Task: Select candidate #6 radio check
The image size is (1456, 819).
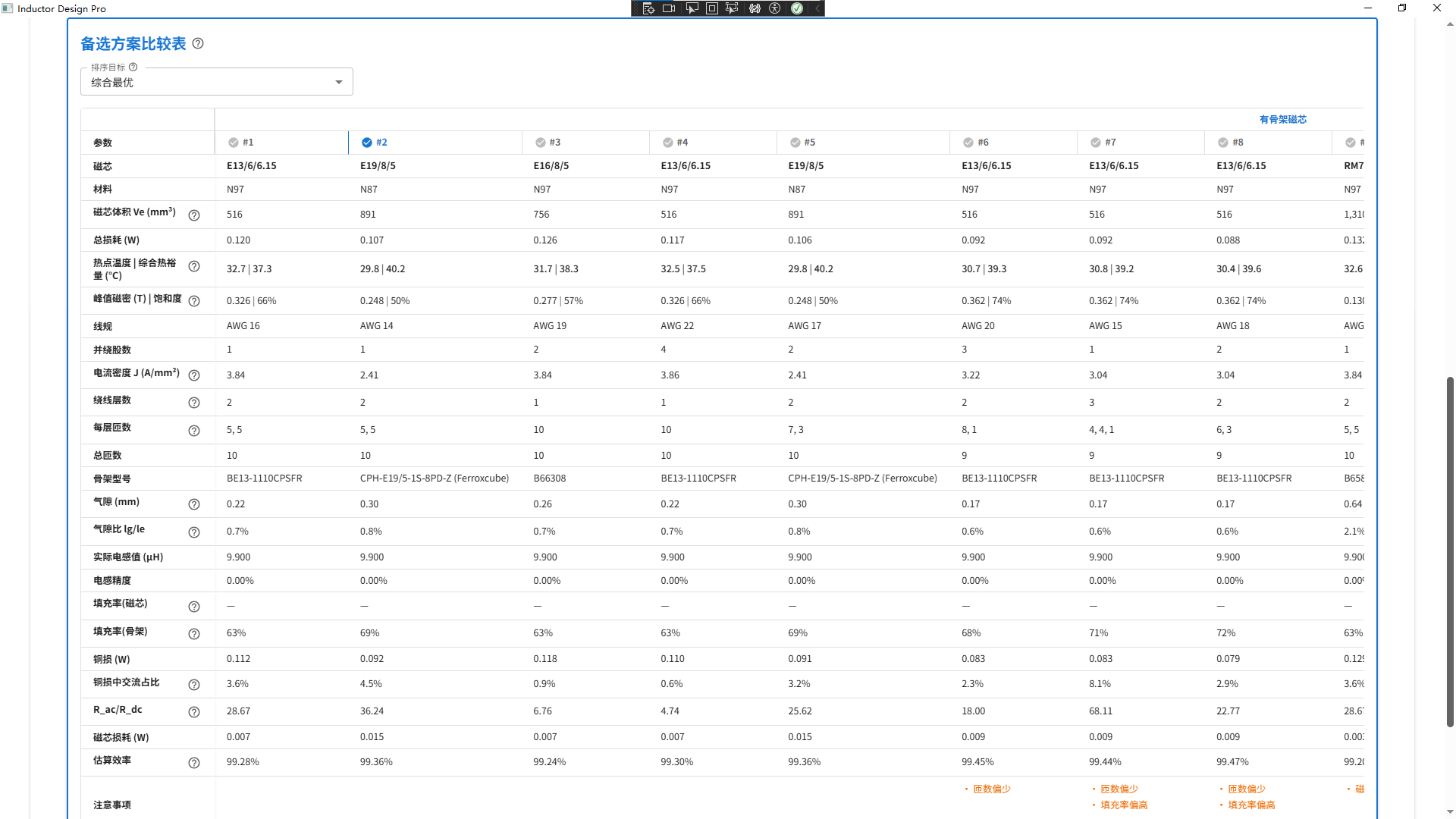Action: [968, 143]
